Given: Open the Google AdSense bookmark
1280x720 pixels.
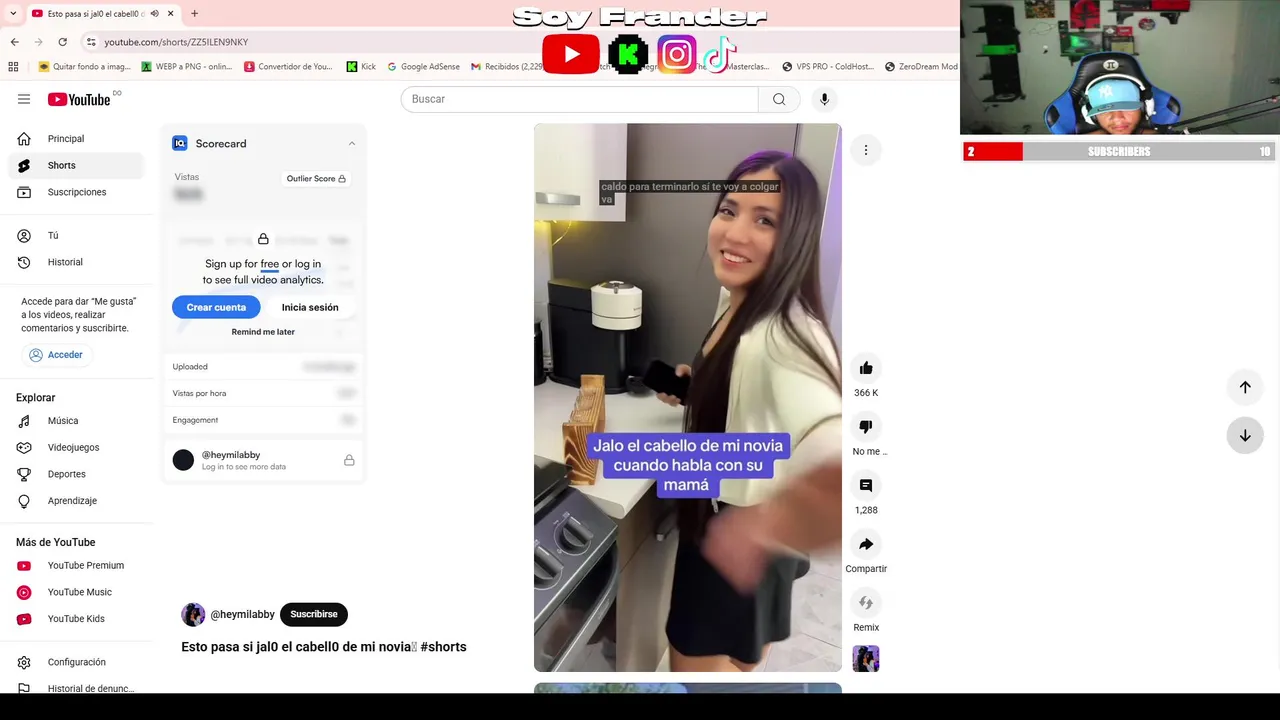Looking at the screenshot, I should point(424,67).
